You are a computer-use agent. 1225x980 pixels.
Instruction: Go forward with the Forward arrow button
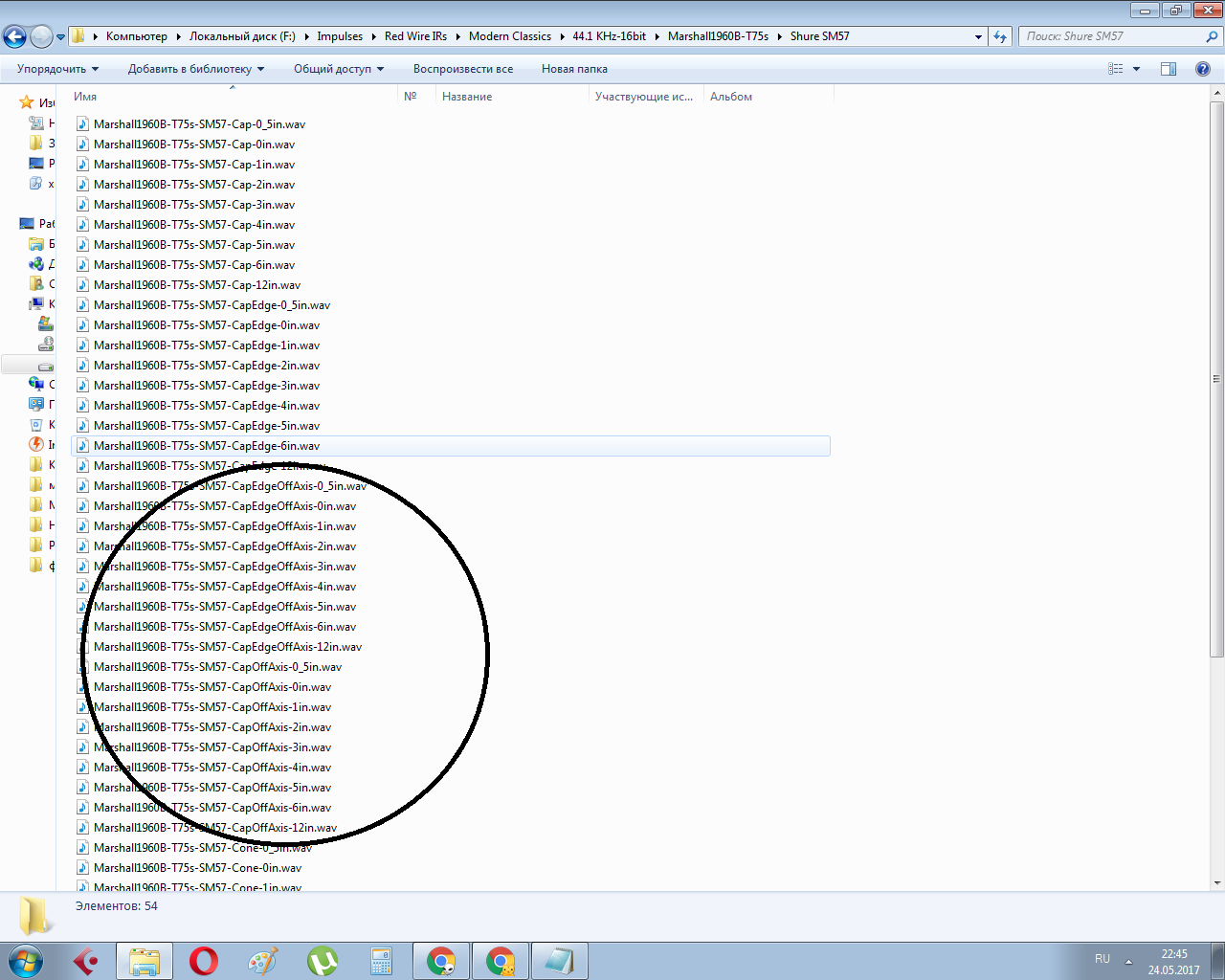(x=41, y=36)
